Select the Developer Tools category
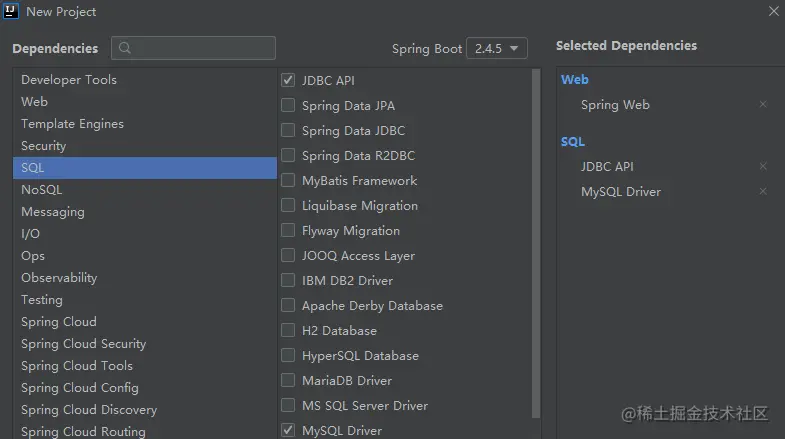This screenshot has width=785, height=439. pyautogui.click(x=69, y=80)
